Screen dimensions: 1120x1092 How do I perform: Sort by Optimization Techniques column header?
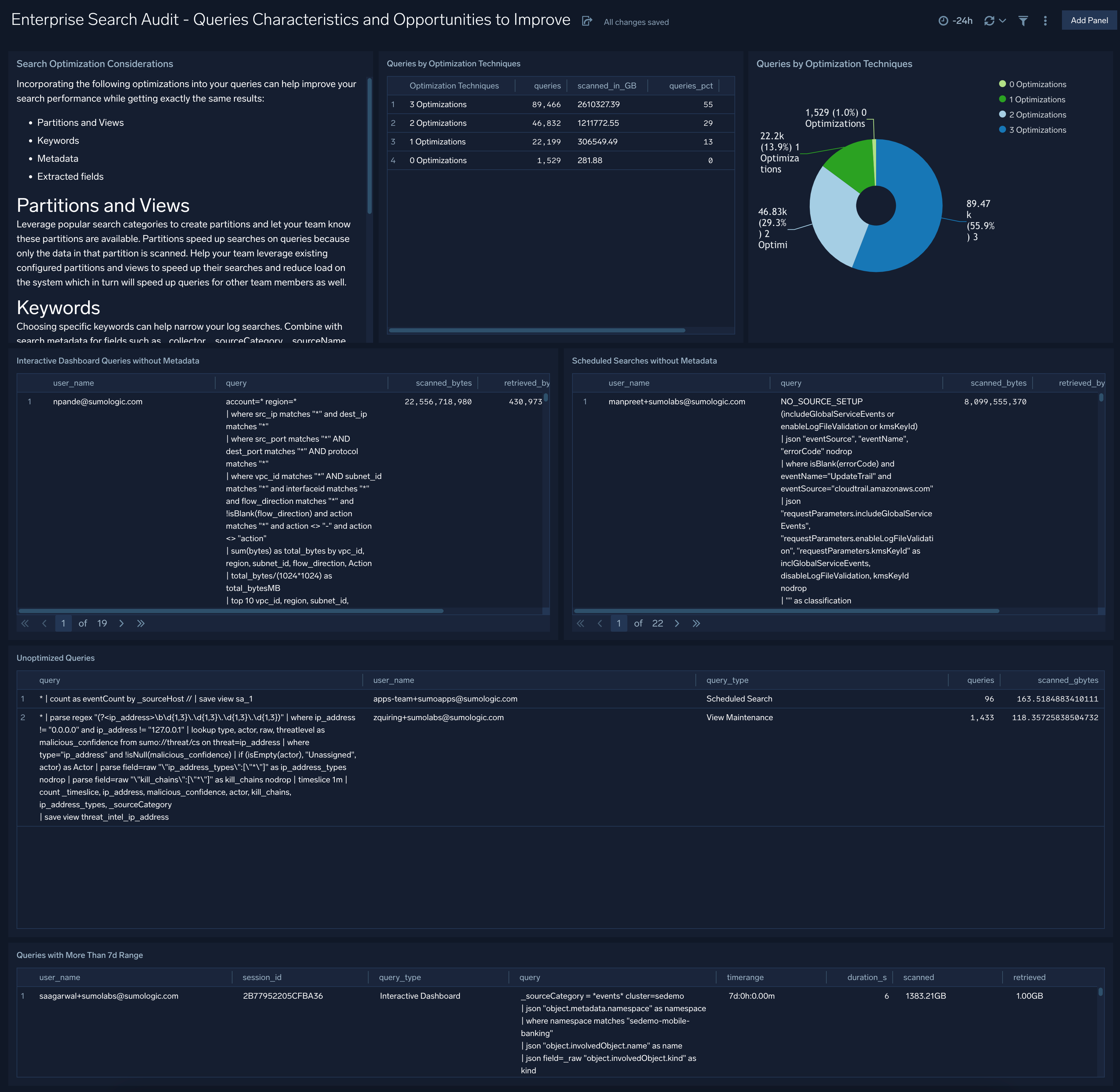pyautogui.click(x=454, y=86)
